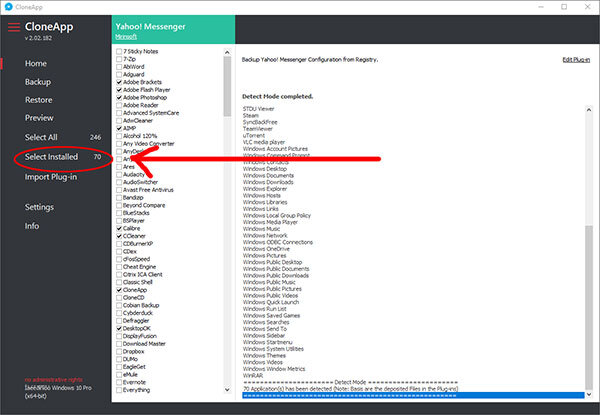Select 'STDU Viewer' log entry
The image size is (600, 415).
point(259,109)
